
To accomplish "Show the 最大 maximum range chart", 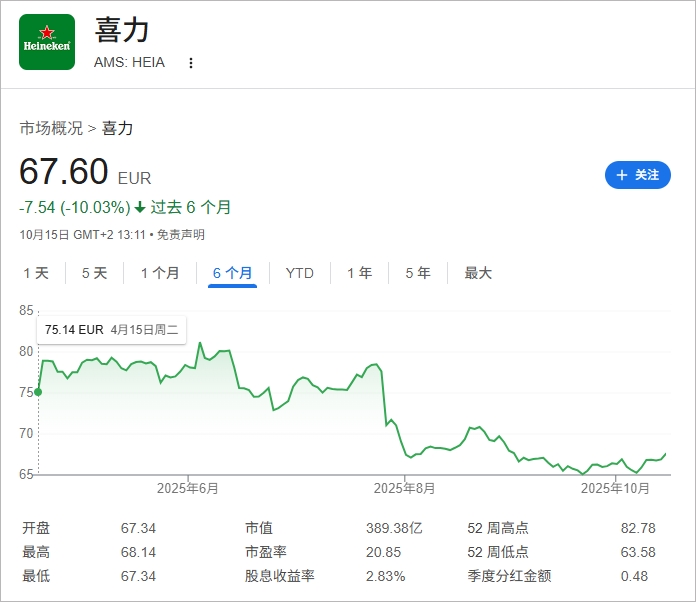I will [x=478, y=273].
